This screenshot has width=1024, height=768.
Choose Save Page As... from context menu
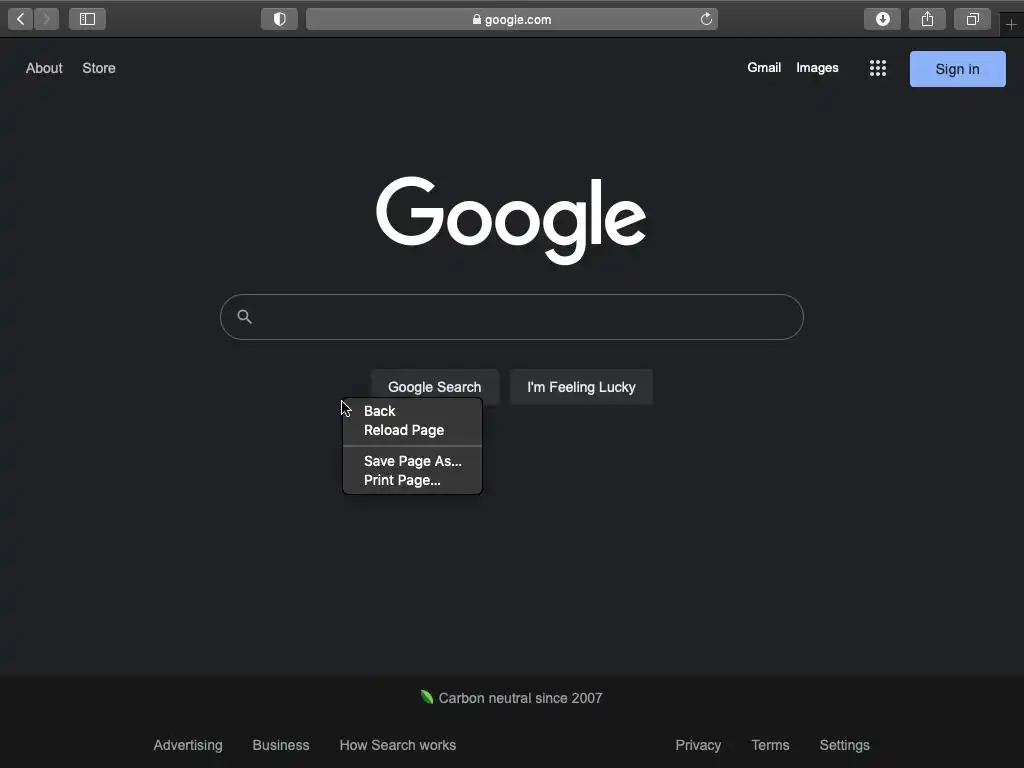[x=412, y=461]
